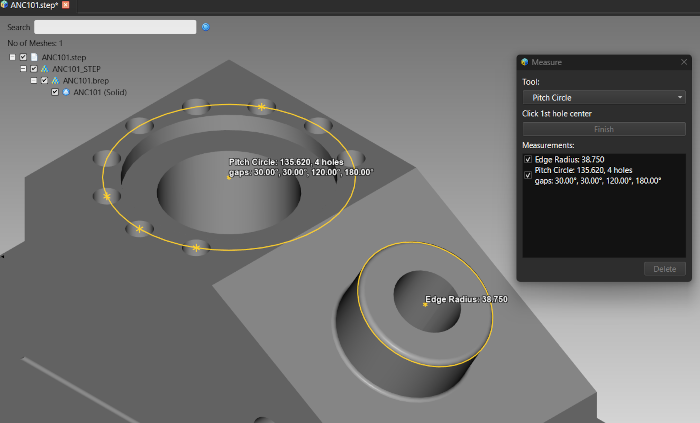Click the Edge Radius: 38.750 viewport label
This screenshot has width=700, height=423.
coord(466,299)
